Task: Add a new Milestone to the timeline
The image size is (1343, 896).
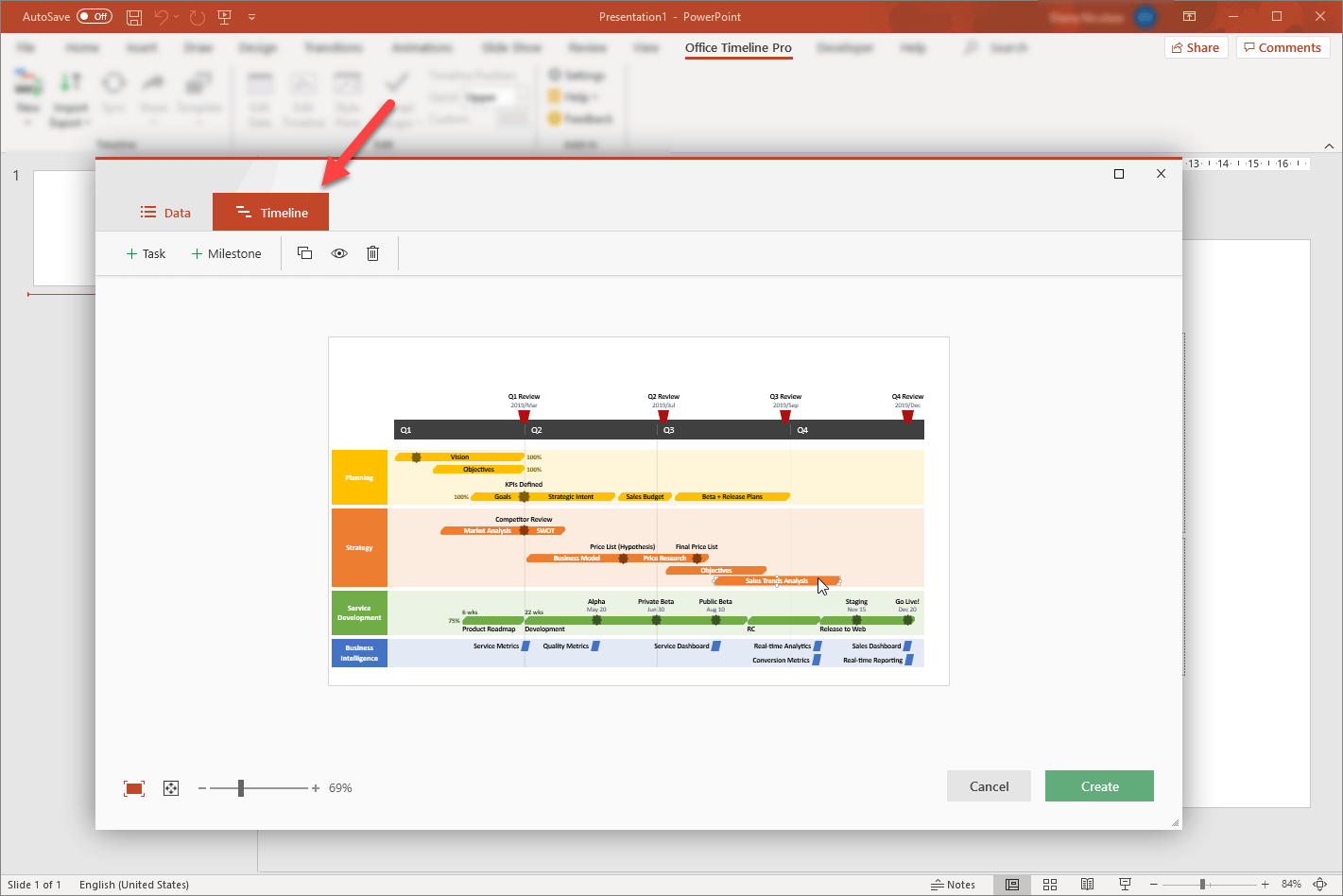Action: click(226, 253)
